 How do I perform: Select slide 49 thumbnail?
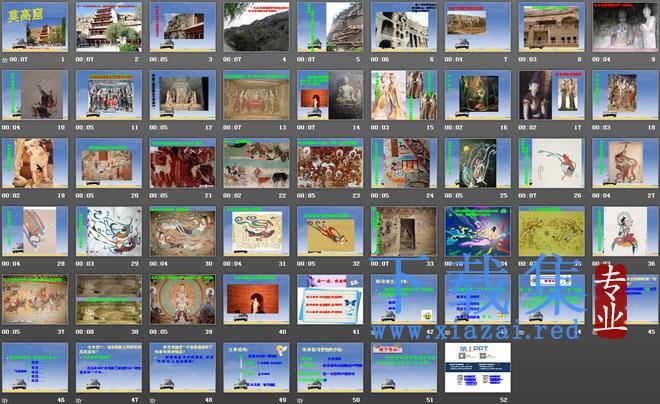click(x=256, y=368)
